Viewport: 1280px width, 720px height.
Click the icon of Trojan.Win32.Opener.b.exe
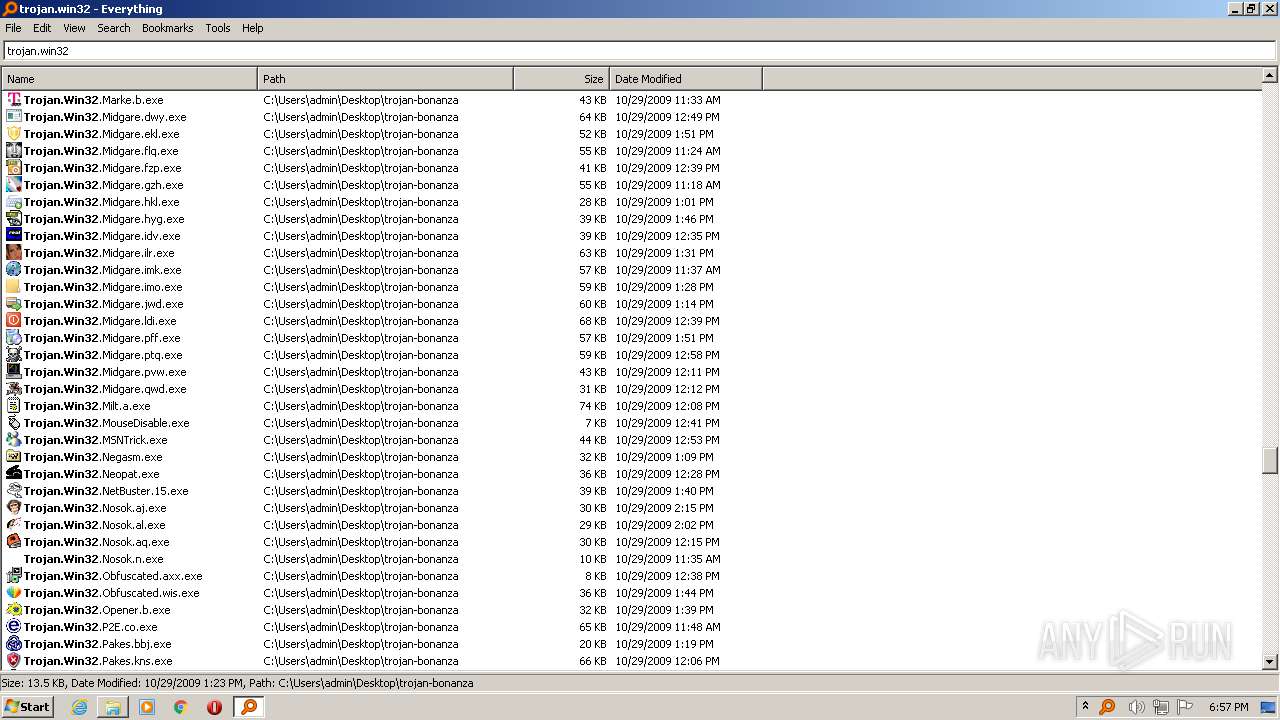[14, 610]
